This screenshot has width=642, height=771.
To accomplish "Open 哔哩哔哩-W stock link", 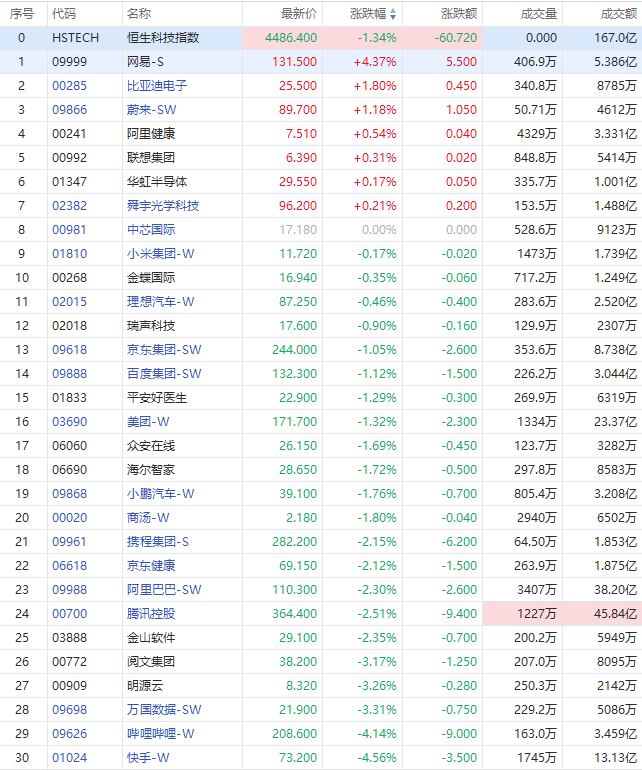I will point(161,734).
